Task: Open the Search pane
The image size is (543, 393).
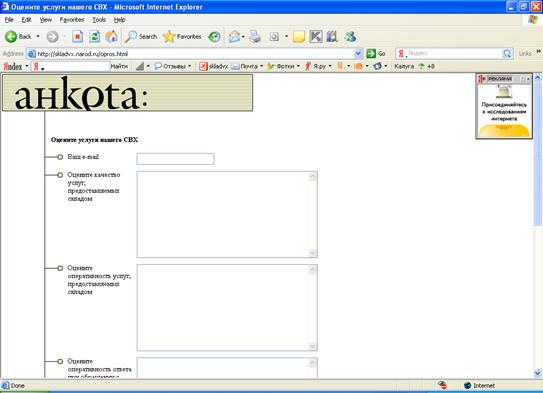Action: (x=141, y=36)
